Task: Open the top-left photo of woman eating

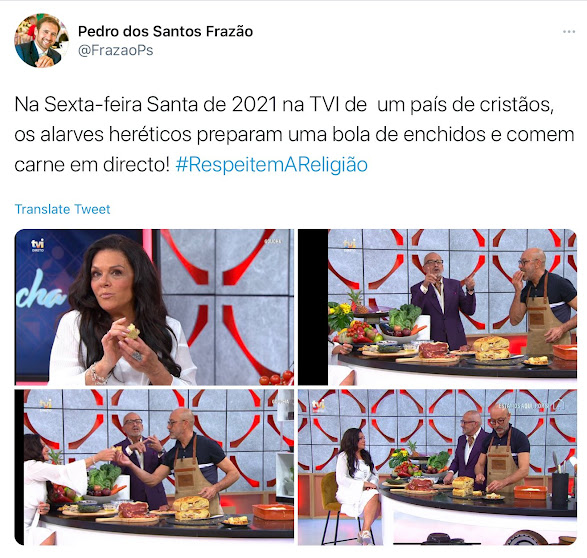Action: click(x=154, y=307)
